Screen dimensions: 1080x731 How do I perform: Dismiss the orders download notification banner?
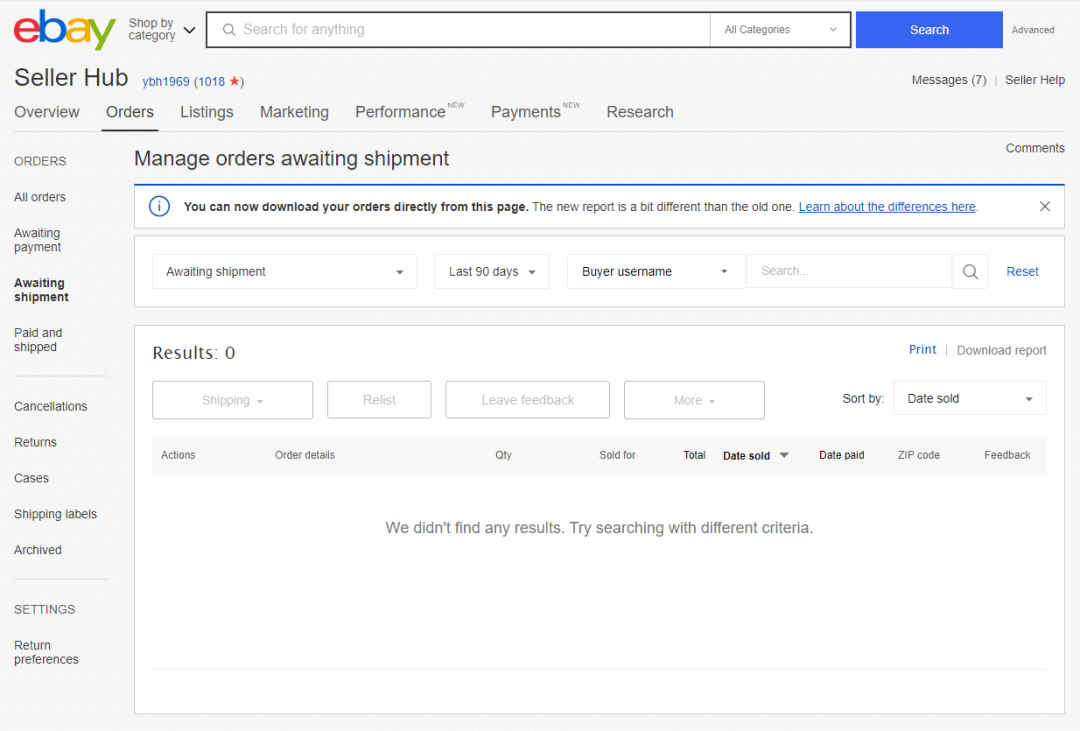1045,206
